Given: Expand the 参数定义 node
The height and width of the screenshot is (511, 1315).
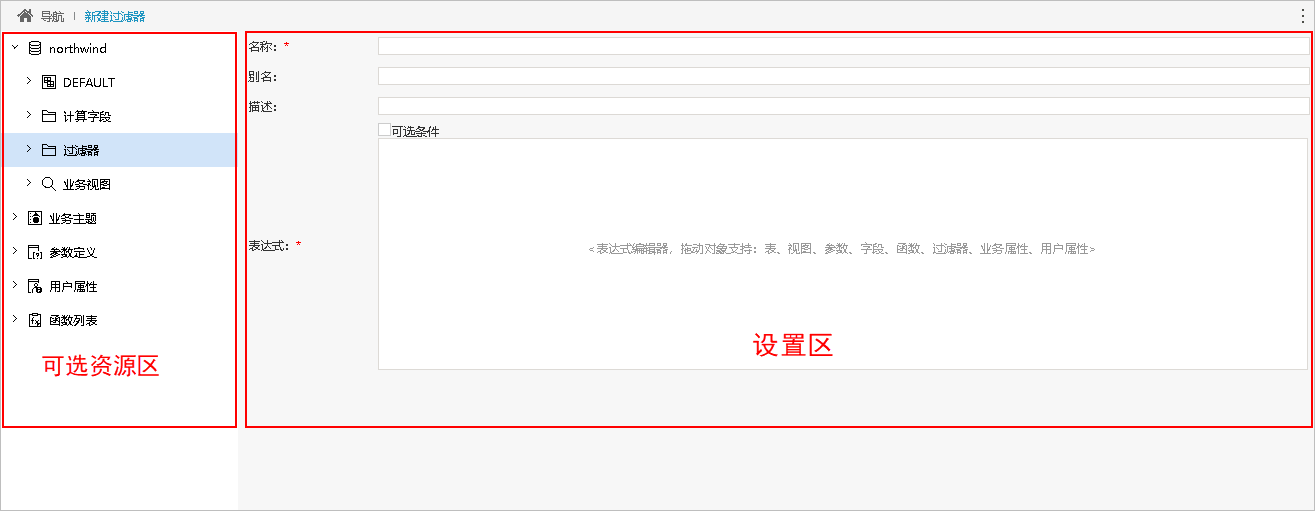Looking at the screenshot, I should click(14, 251).
